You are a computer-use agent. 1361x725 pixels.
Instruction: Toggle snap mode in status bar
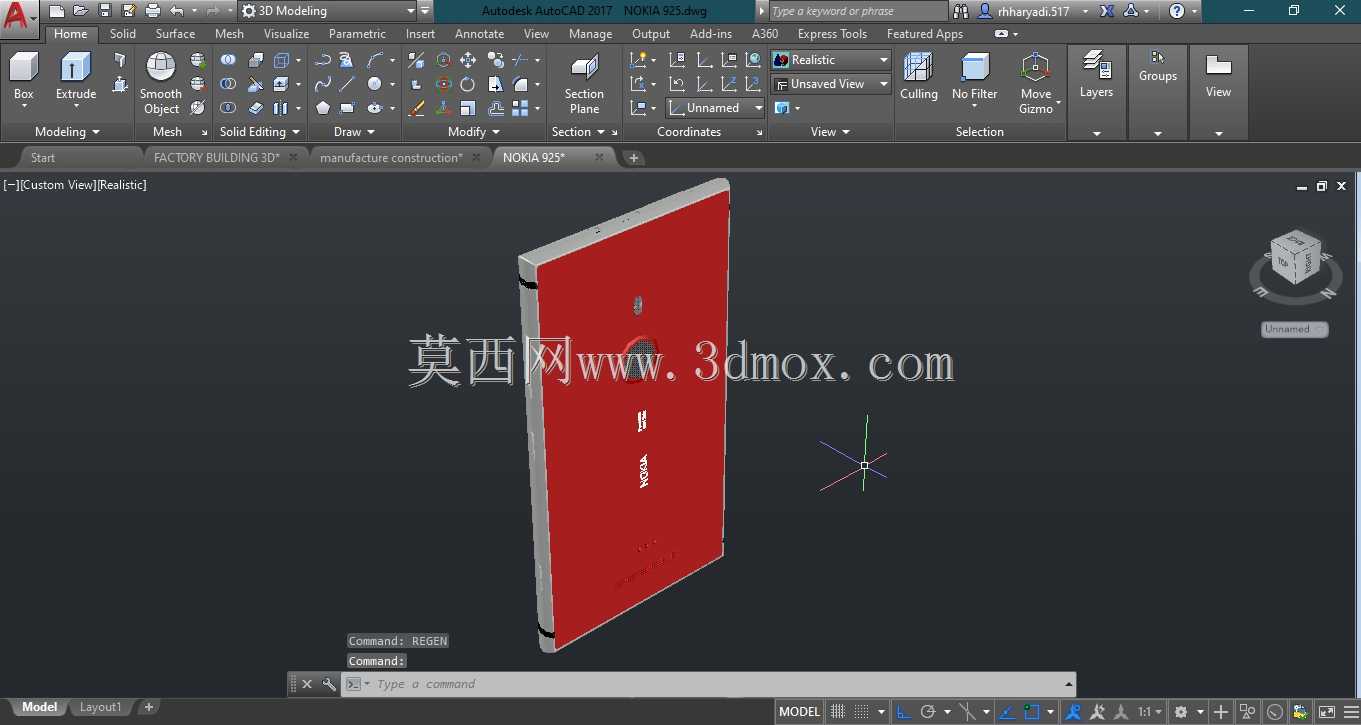(x=862, y=712)
